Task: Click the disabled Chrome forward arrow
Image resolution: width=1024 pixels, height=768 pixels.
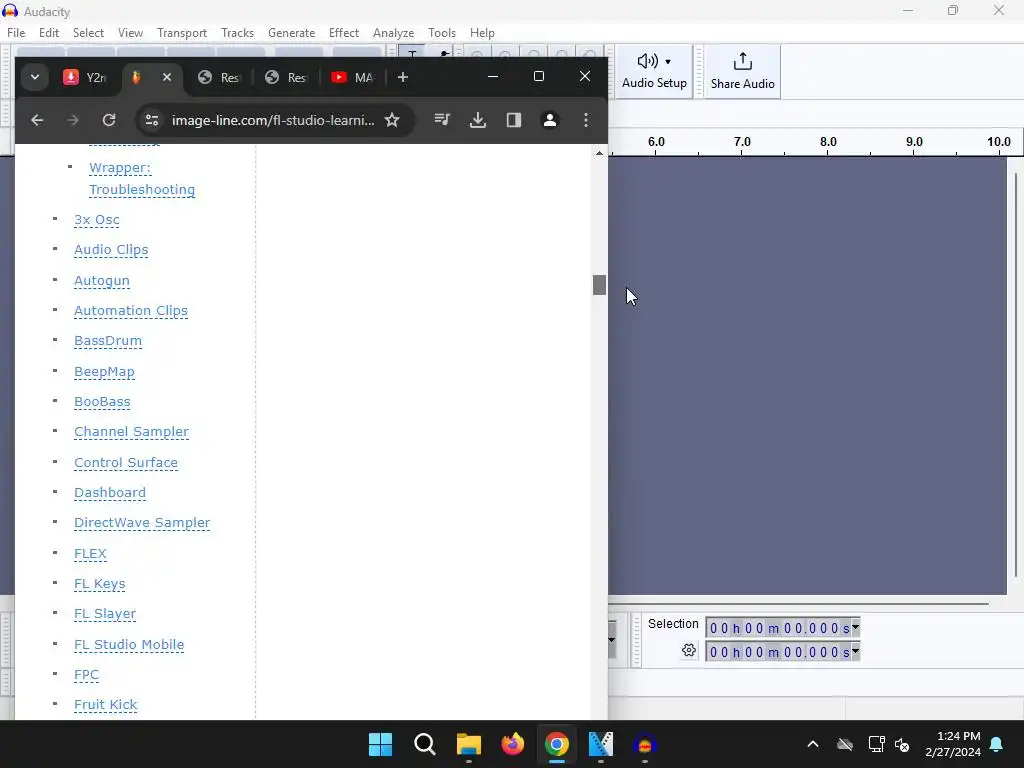Action: (x=72, y=120)
